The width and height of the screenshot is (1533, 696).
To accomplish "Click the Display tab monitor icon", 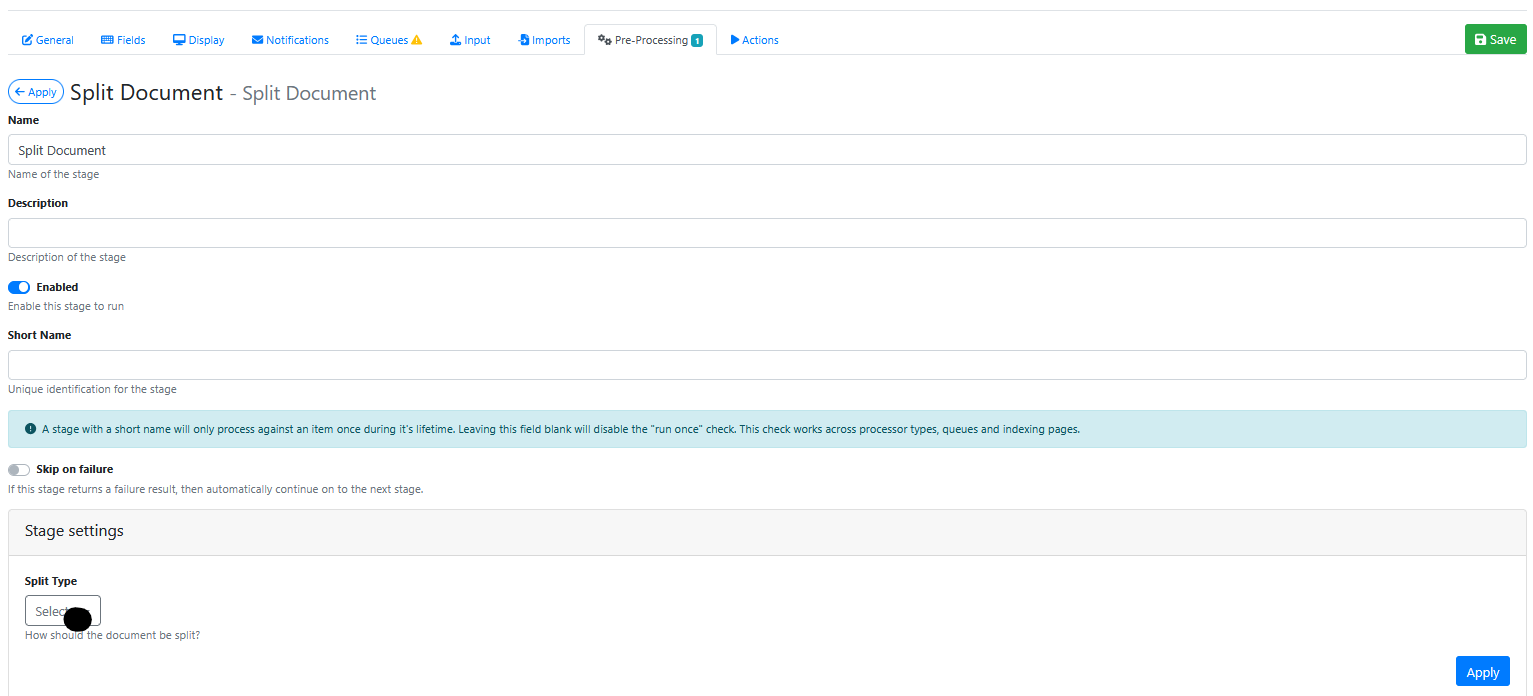I will point(179,40).
